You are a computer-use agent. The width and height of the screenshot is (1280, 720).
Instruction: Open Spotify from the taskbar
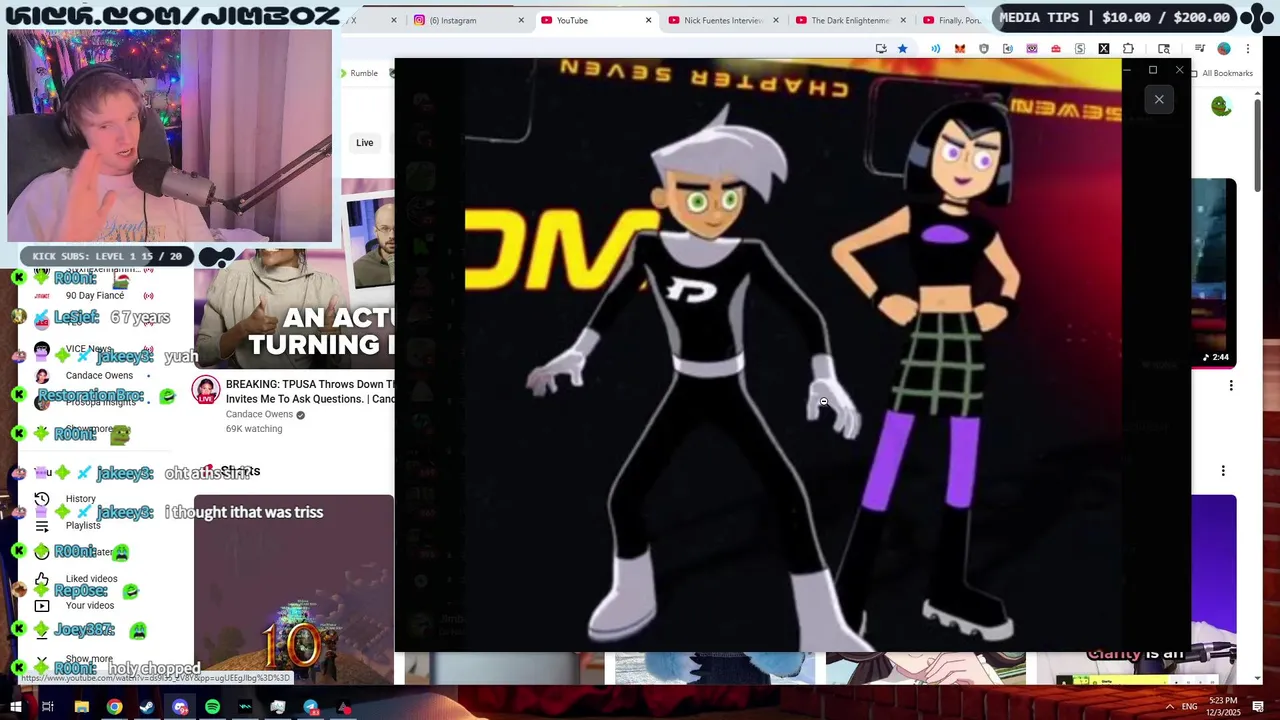[213, 707]
